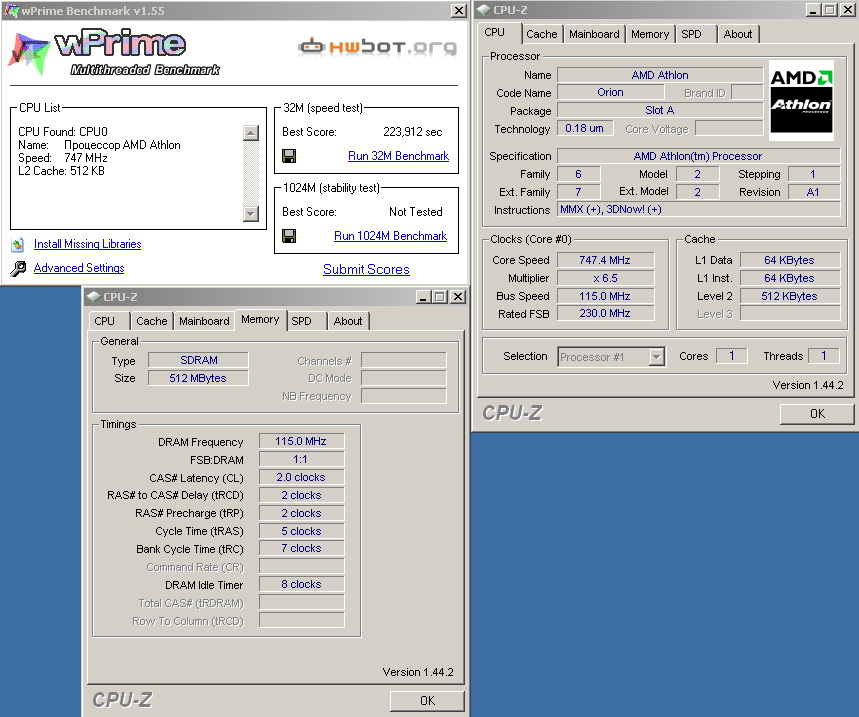Switch to the Cache tab in the processor window

coord(541,34)
